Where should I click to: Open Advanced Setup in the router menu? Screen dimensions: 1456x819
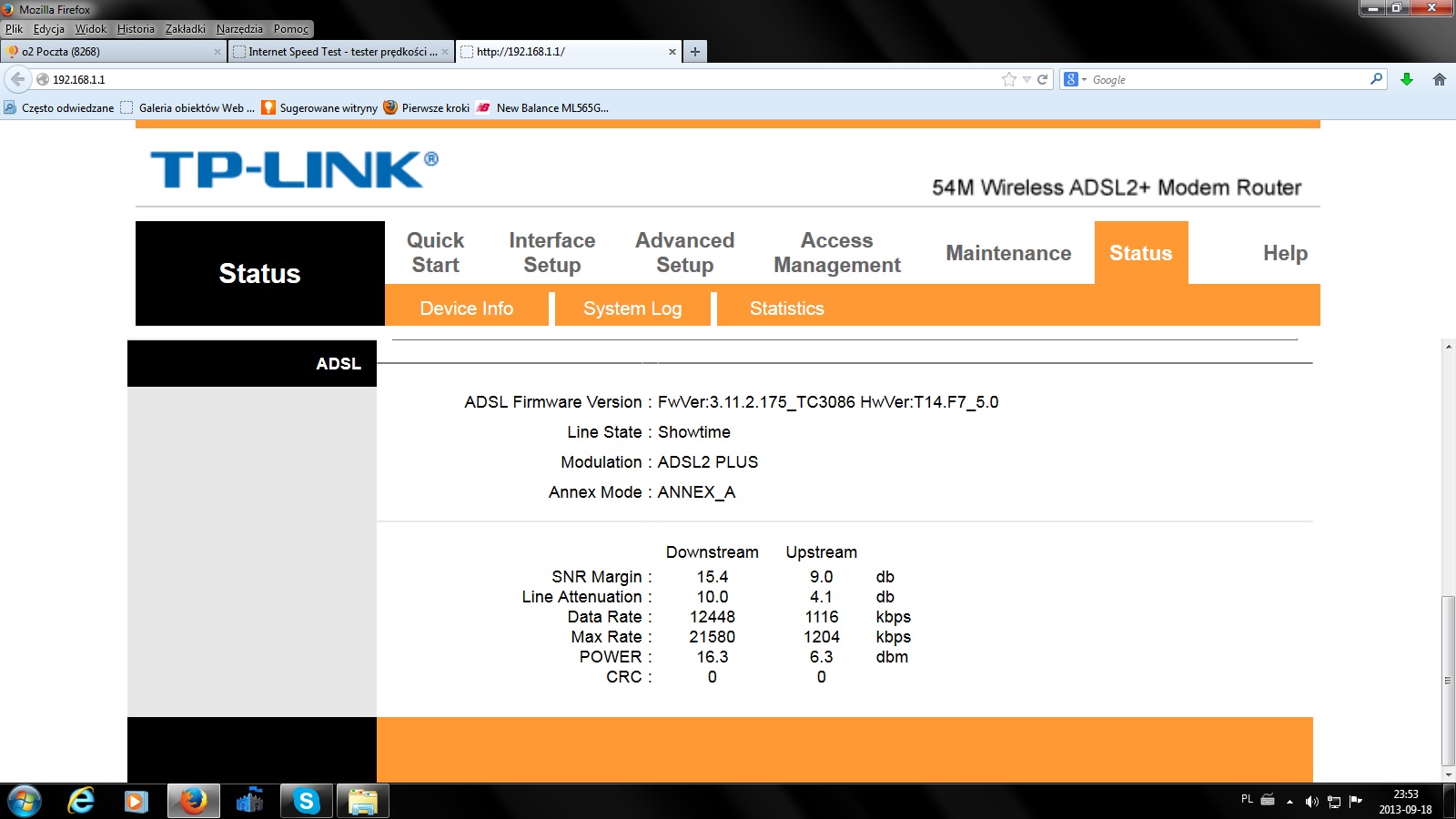click(x=684, y=253)
